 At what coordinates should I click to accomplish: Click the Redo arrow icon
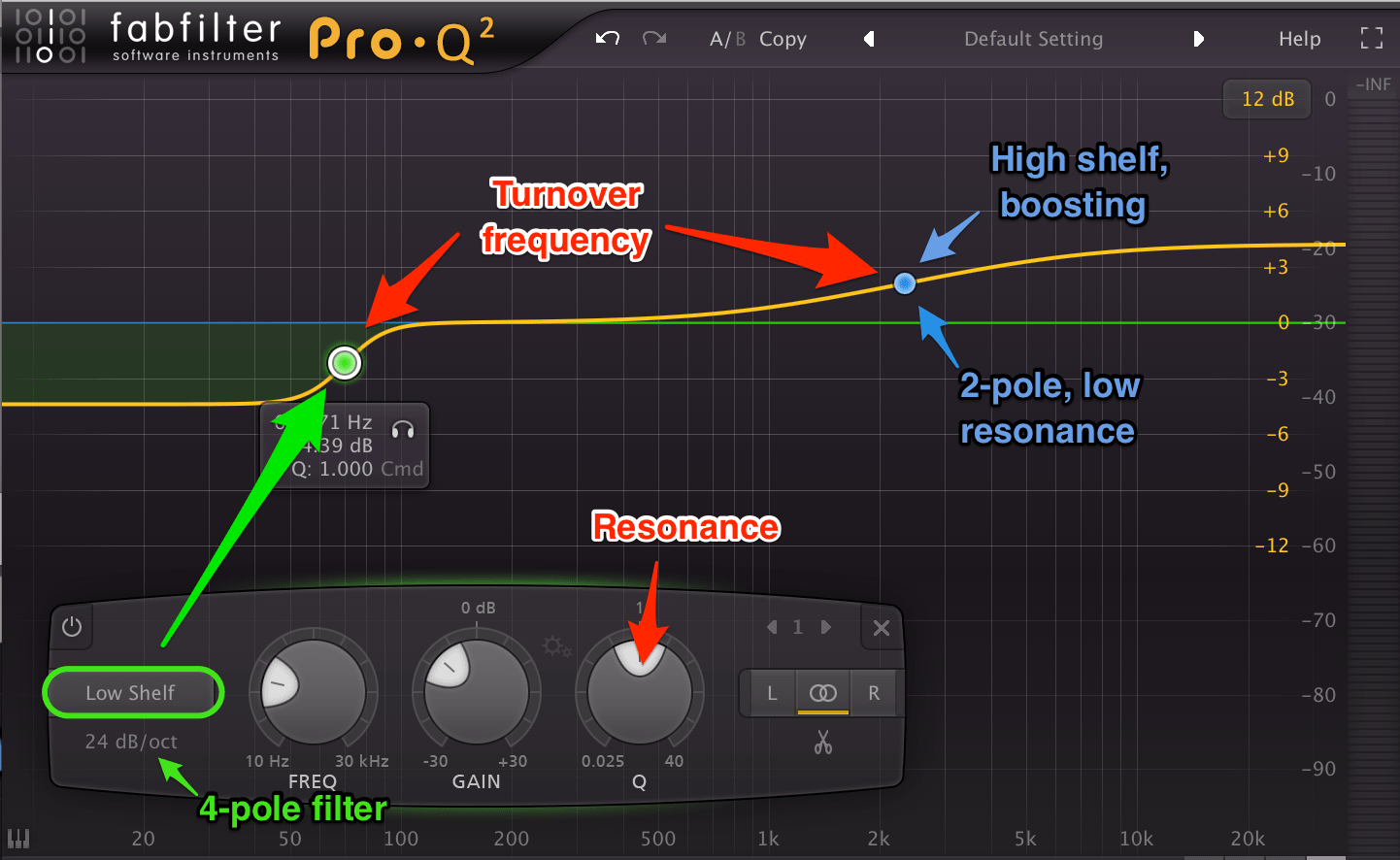click(654, 38)
